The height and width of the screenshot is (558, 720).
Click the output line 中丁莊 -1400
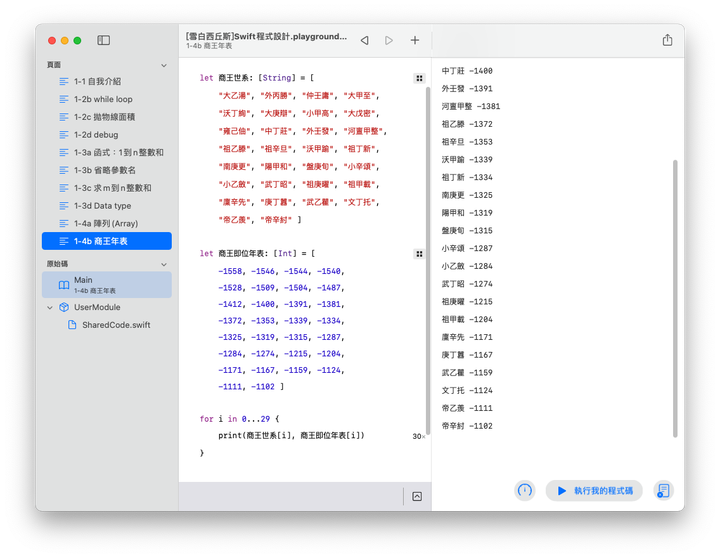pyautogui.click(x=467, y=71)
